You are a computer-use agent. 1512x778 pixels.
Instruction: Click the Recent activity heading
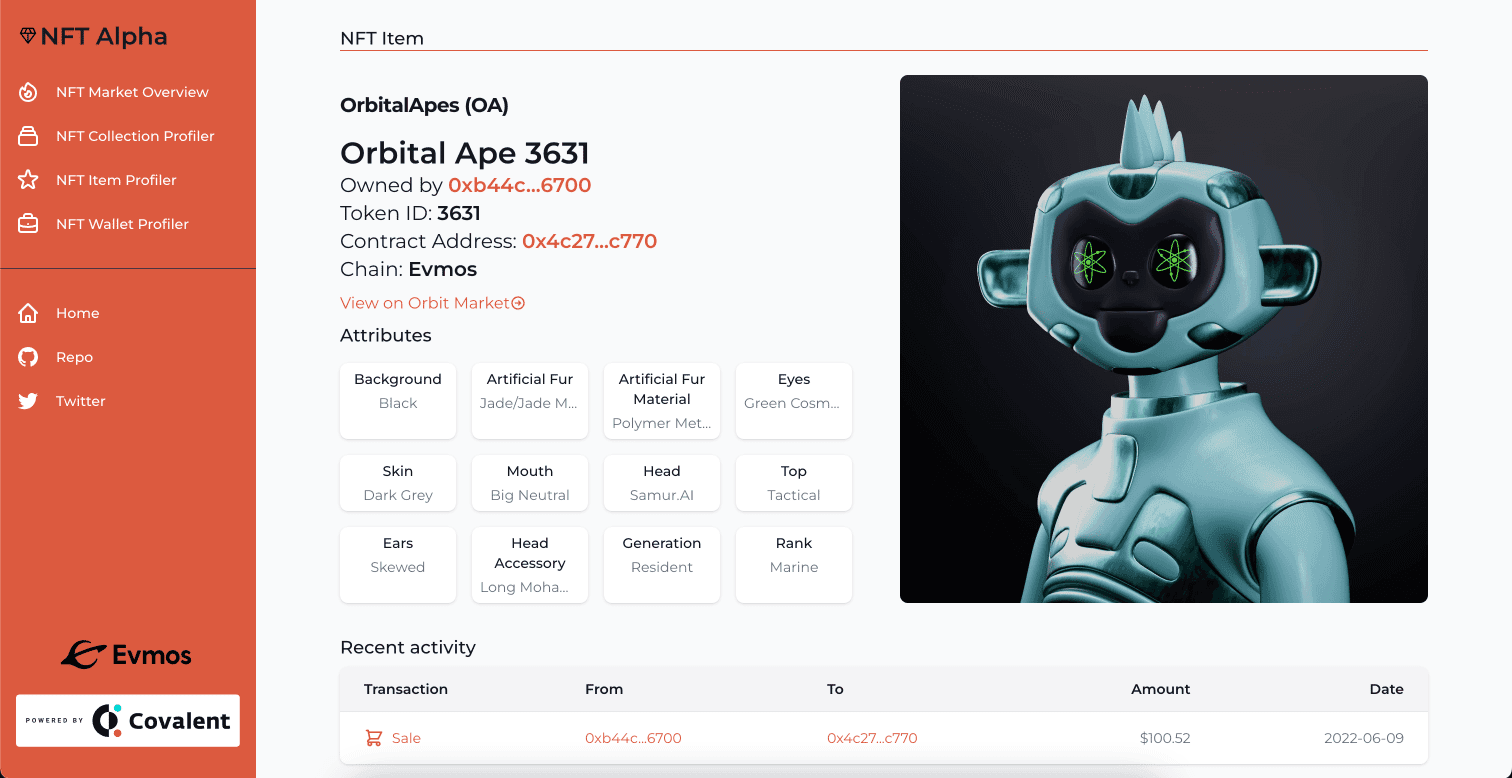[408, 647]
